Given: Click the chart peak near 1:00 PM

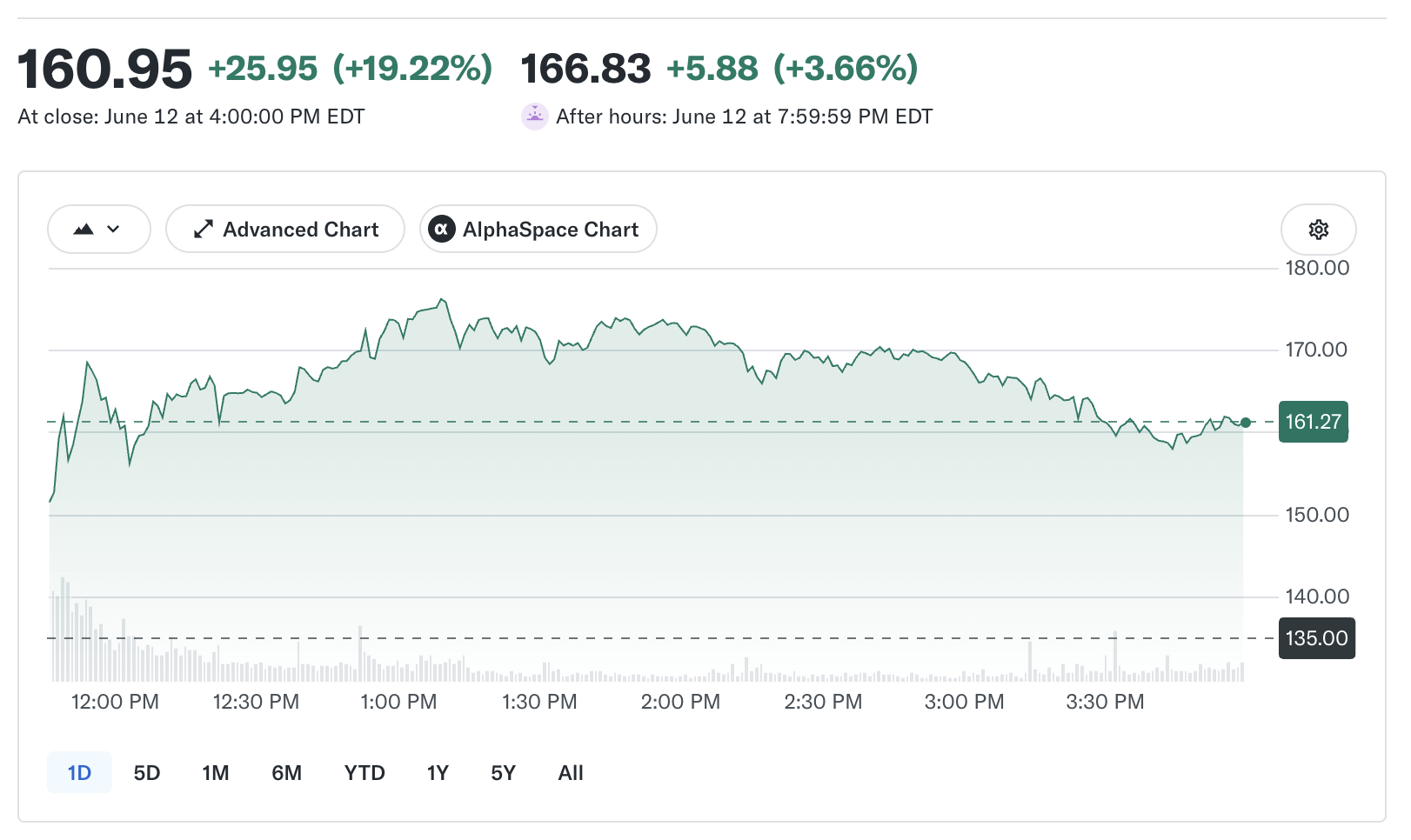Looking at the screenshot, I should (x=442, y=300).
